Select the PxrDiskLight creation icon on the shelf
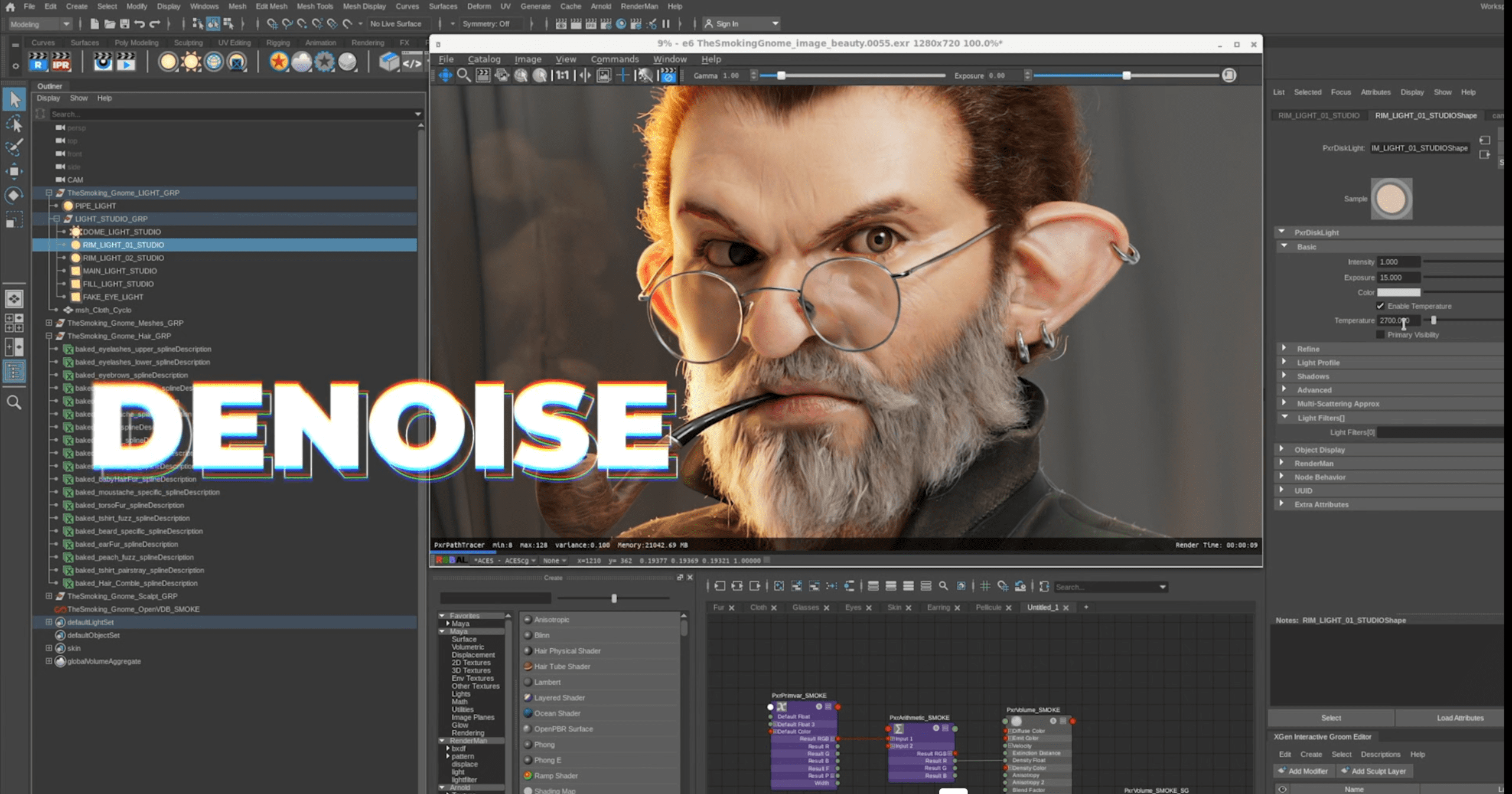 coord(168,62)
